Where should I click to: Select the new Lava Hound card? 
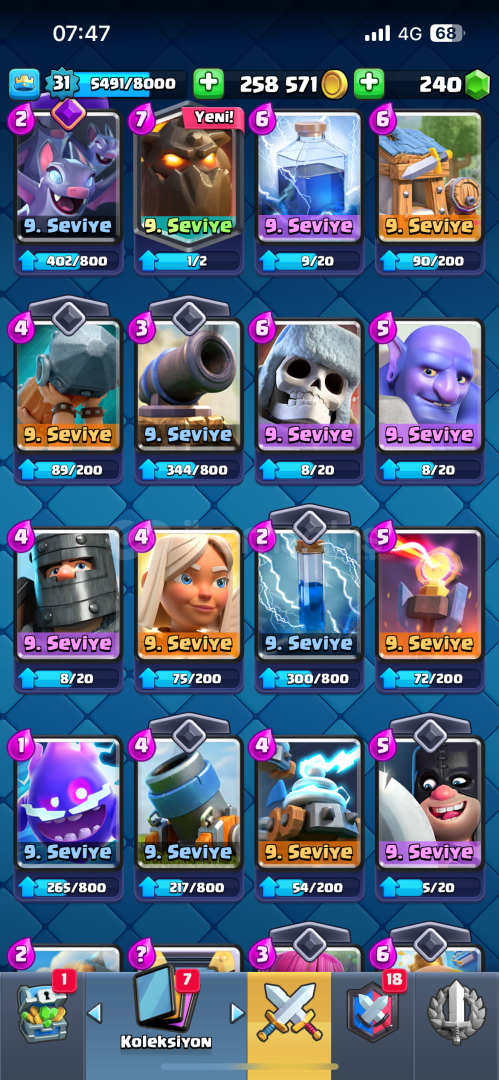coord(189,176)
